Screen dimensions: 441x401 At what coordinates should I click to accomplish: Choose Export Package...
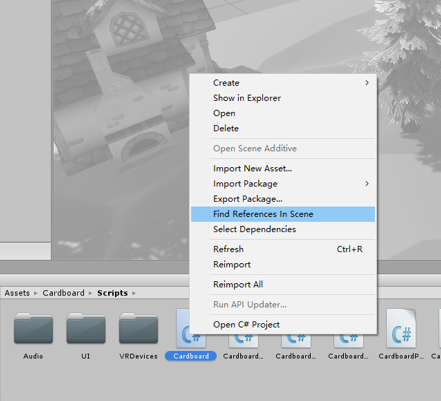point(283,199)
